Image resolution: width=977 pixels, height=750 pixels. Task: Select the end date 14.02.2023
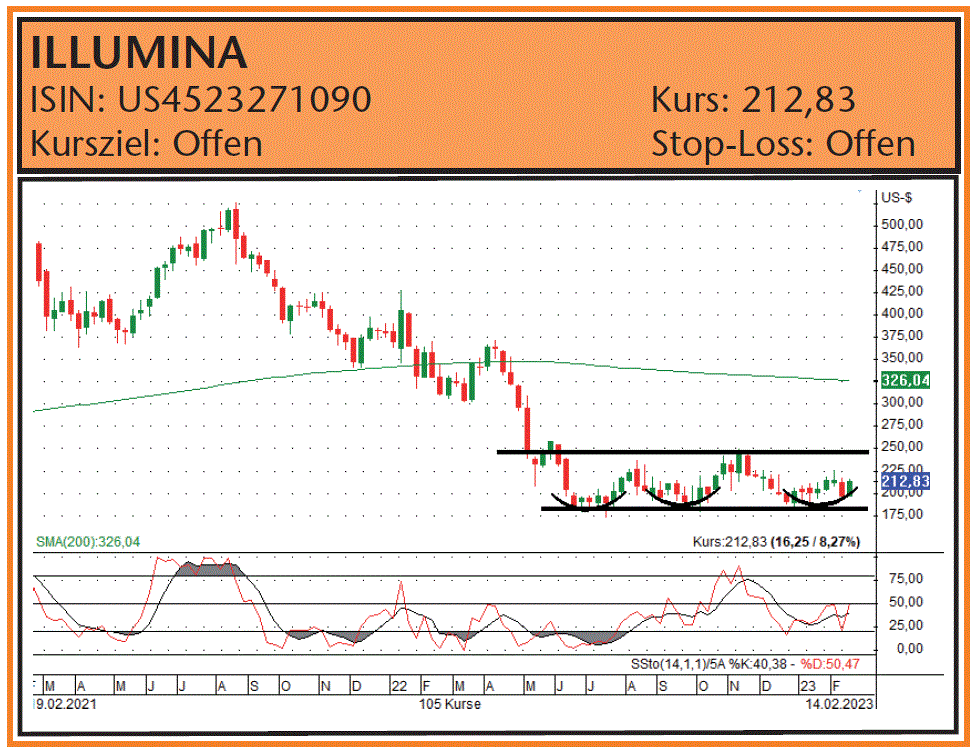839,705
